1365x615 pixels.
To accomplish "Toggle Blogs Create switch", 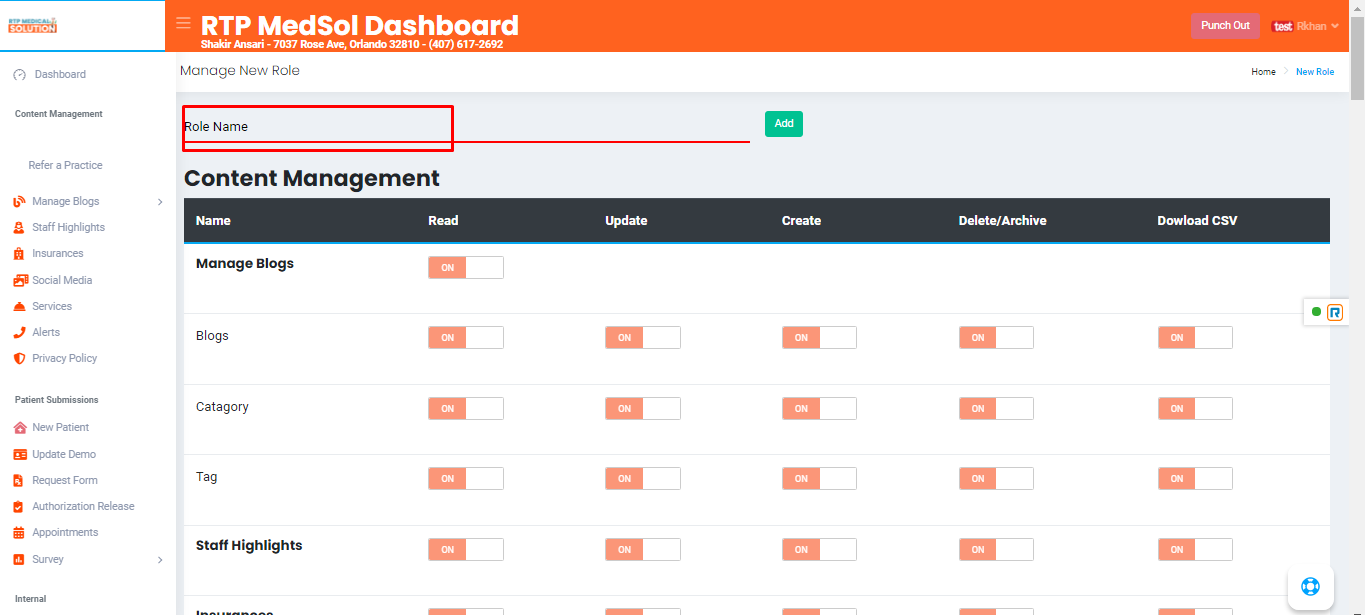I will [819, 338].
